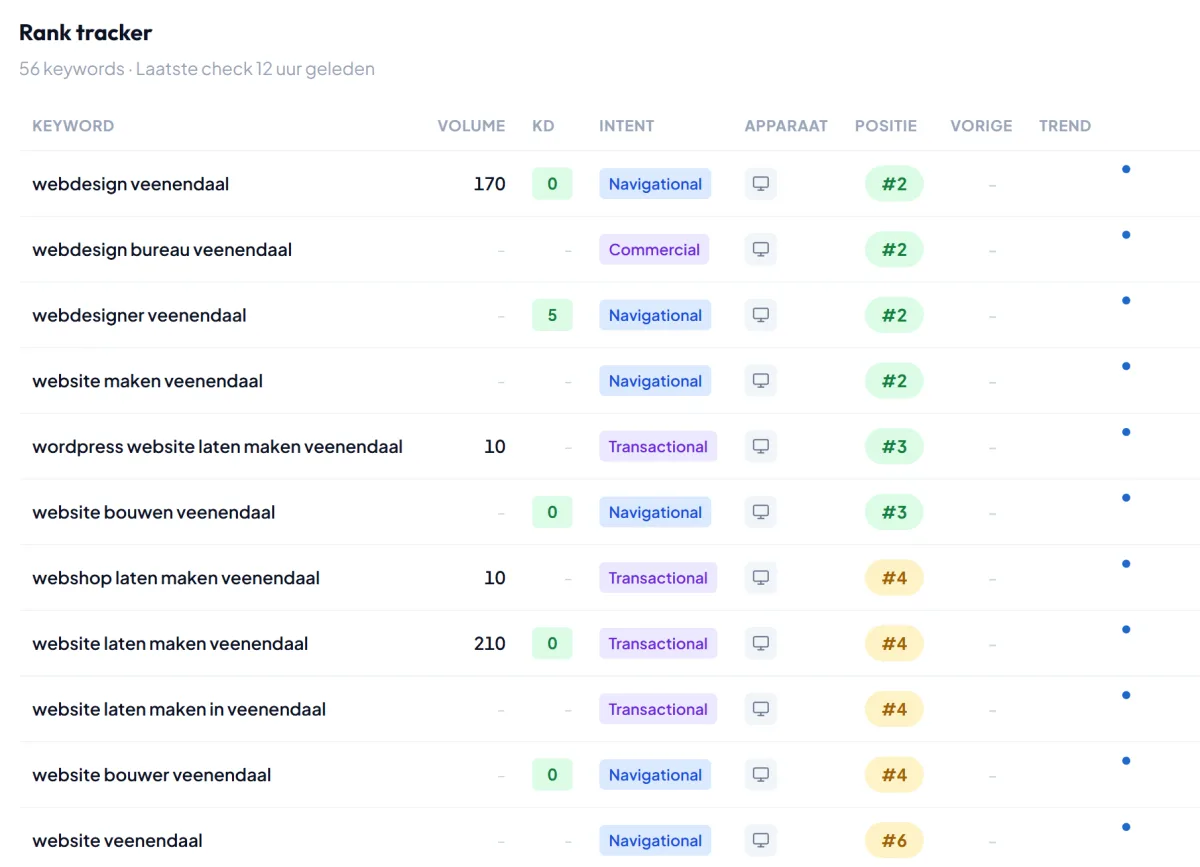Sort by VORIGE column header

pyautogui.click(x=981, y=126)
